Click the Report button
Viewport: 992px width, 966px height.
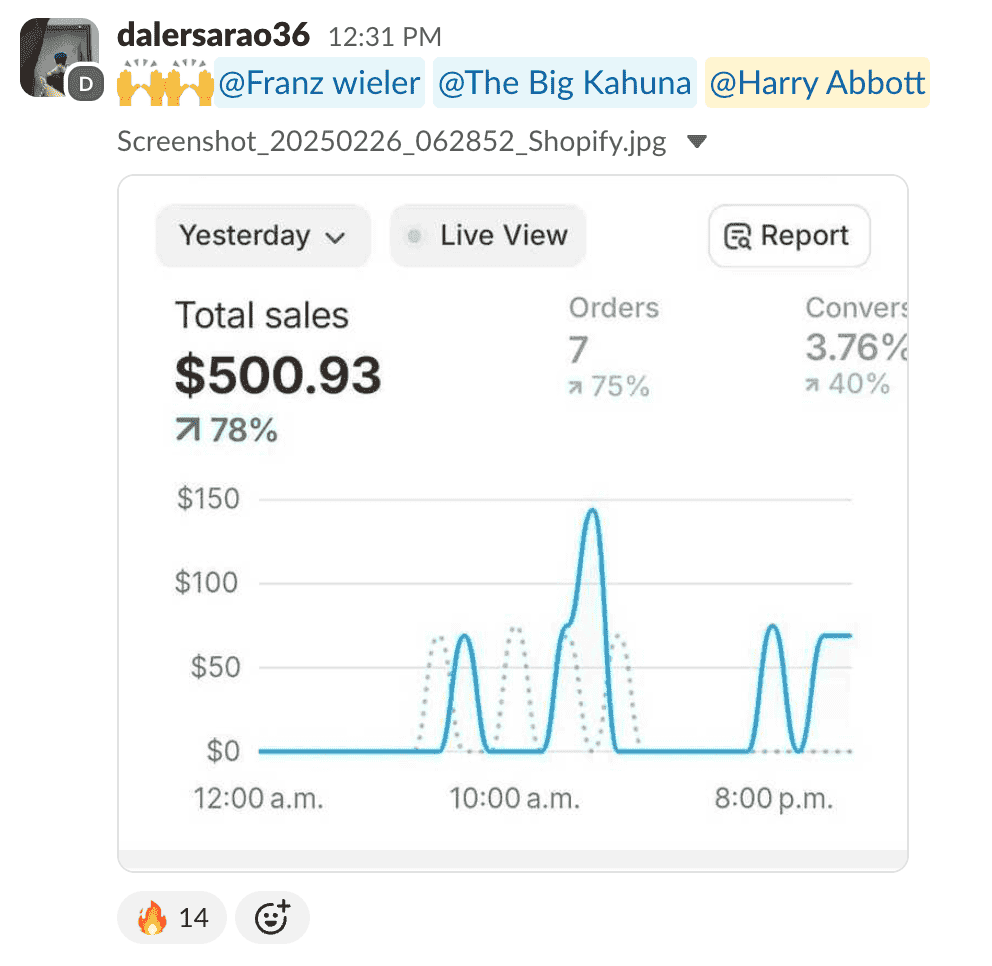789,237
